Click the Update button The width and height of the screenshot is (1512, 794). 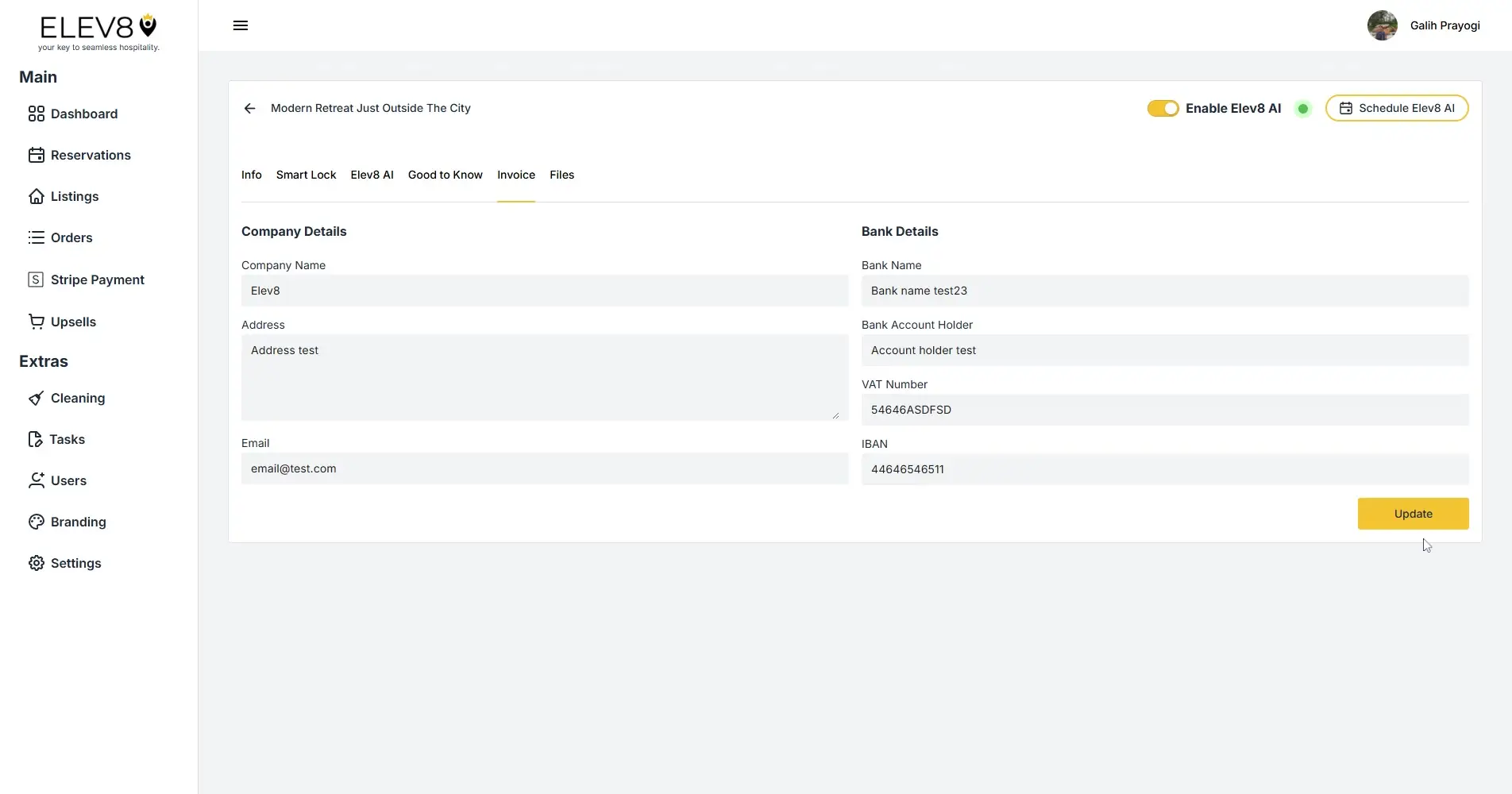coord(1413,514)
